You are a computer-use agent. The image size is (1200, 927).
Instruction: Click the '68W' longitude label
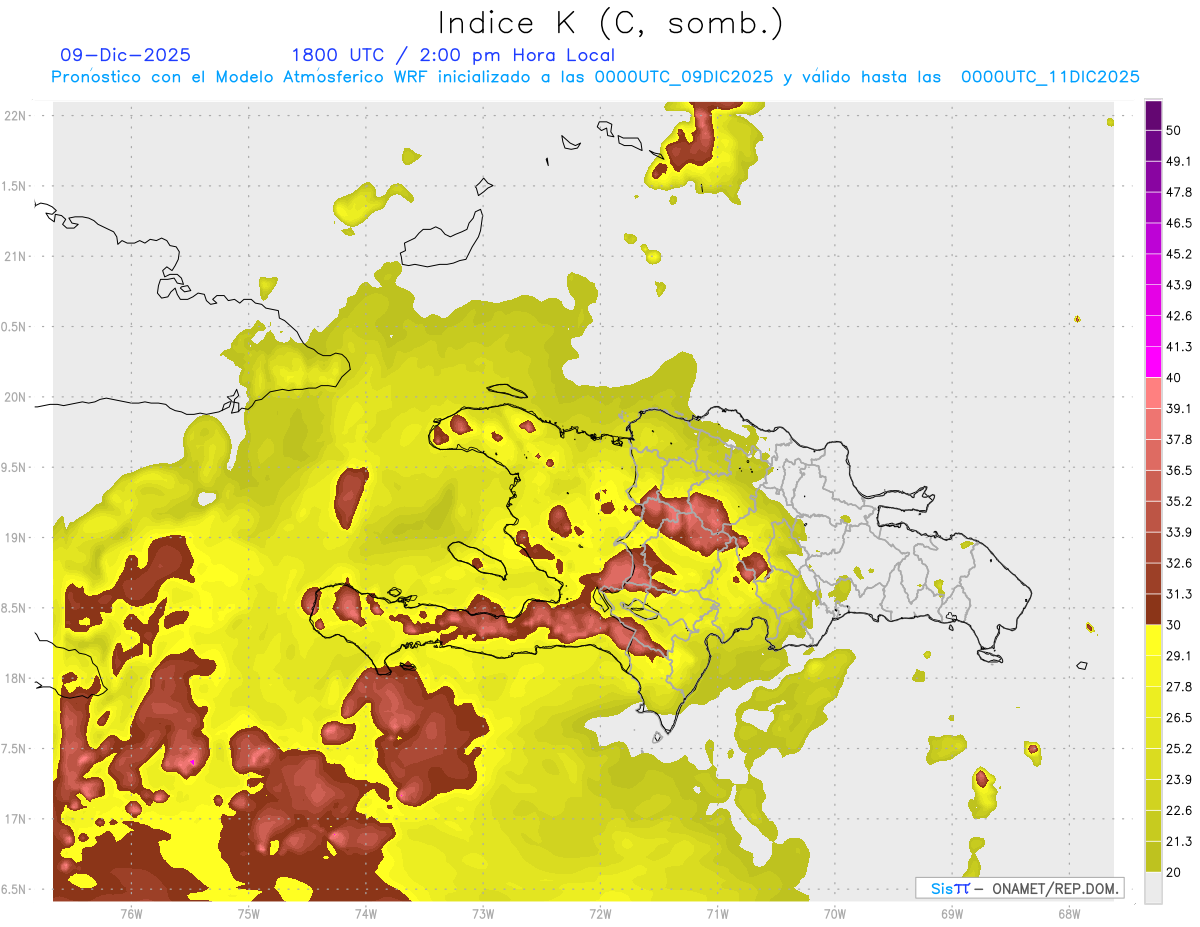tap(1068, 913)
